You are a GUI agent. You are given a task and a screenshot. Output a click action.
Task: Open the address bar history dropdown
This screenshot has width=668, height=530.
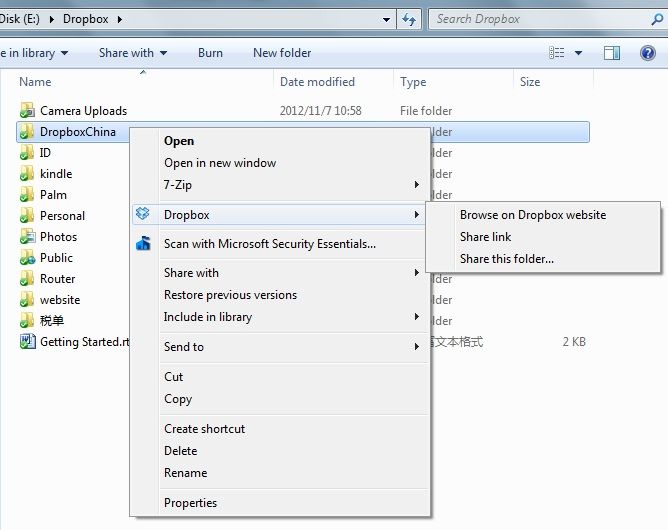[386, 20]
